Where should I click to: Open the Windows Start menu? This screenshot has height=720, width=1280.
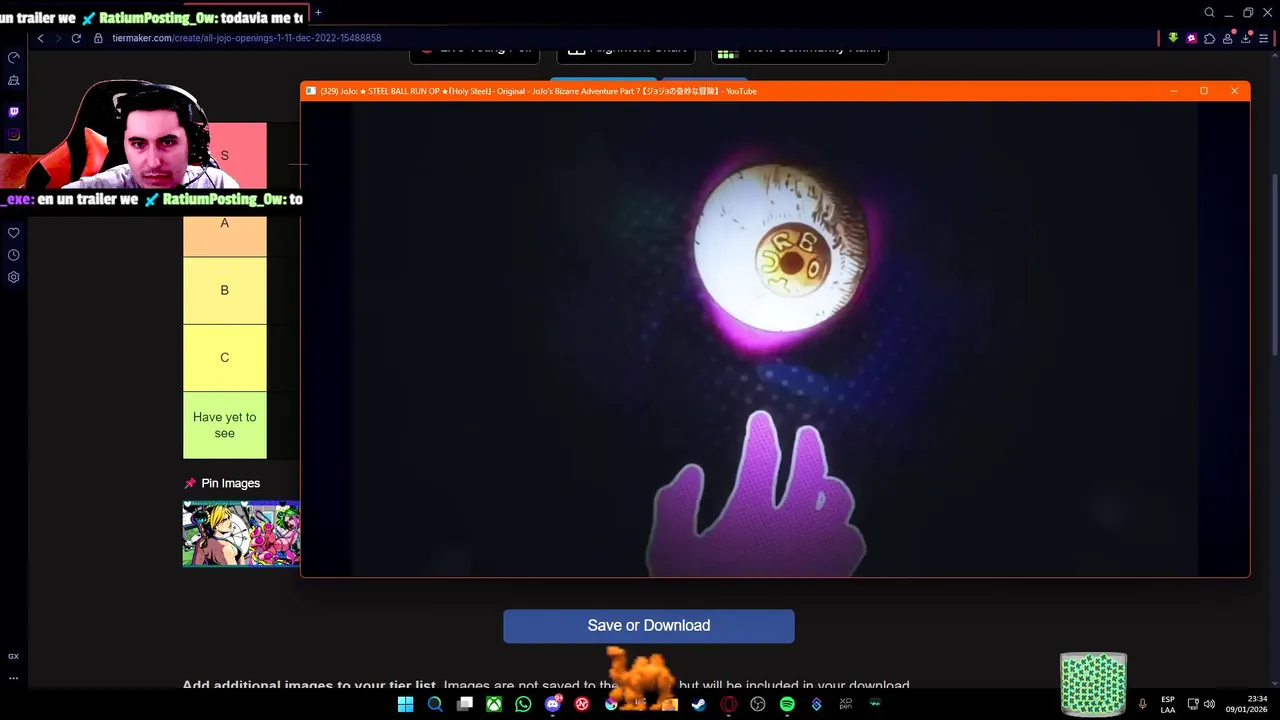click(x=405, y=704)
